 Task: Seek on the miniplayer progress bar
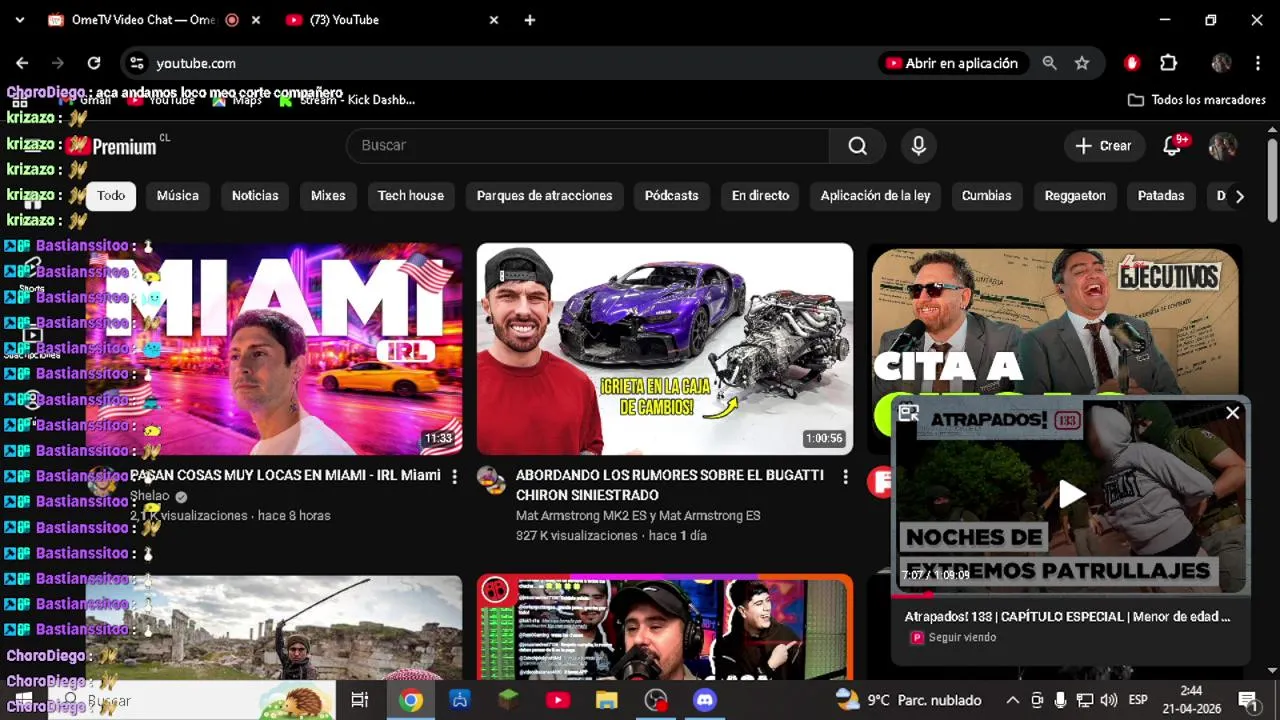point(1071,595)
